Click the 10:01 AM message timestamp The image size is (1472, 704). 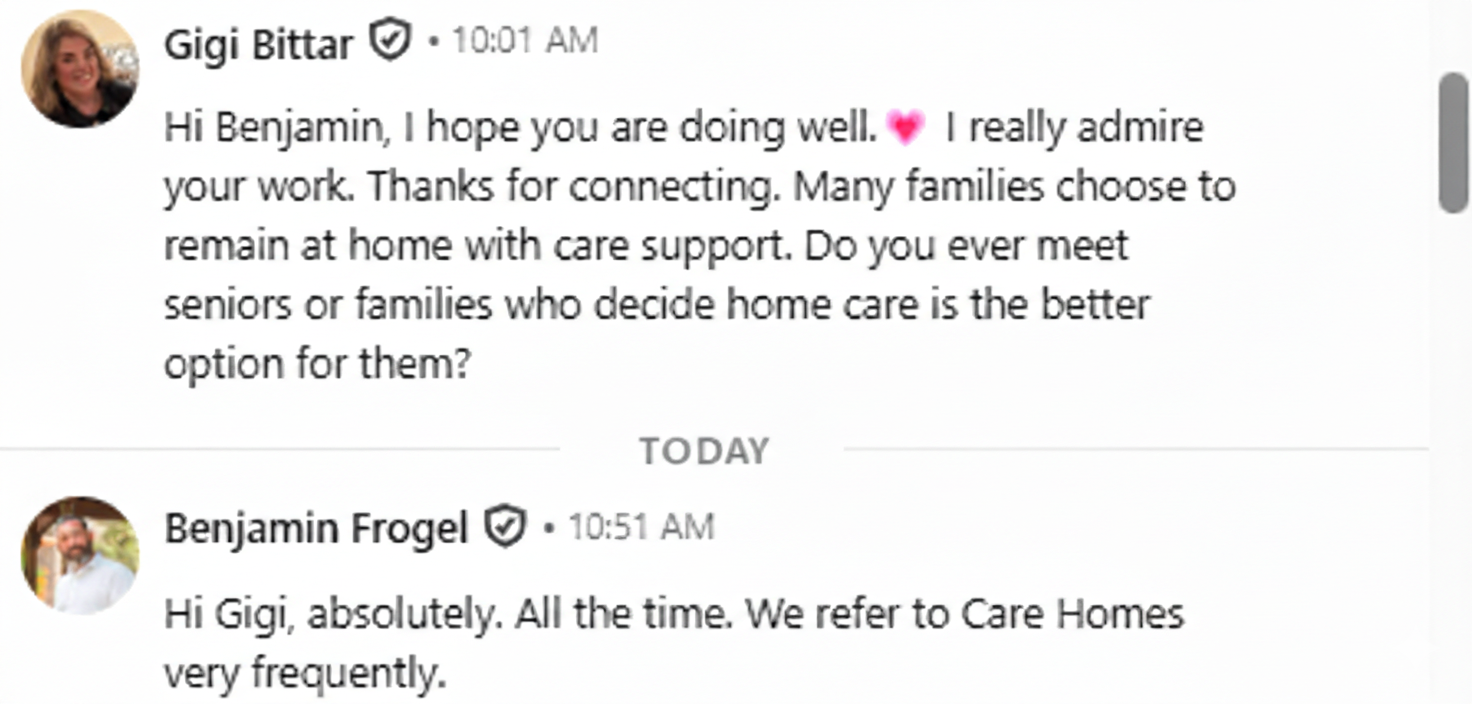click(x=524, y=42)
